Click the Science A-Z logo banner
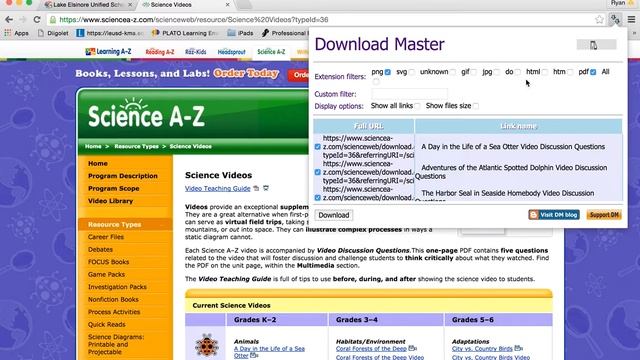The image size is (640, 360). [x=146, y=114]
